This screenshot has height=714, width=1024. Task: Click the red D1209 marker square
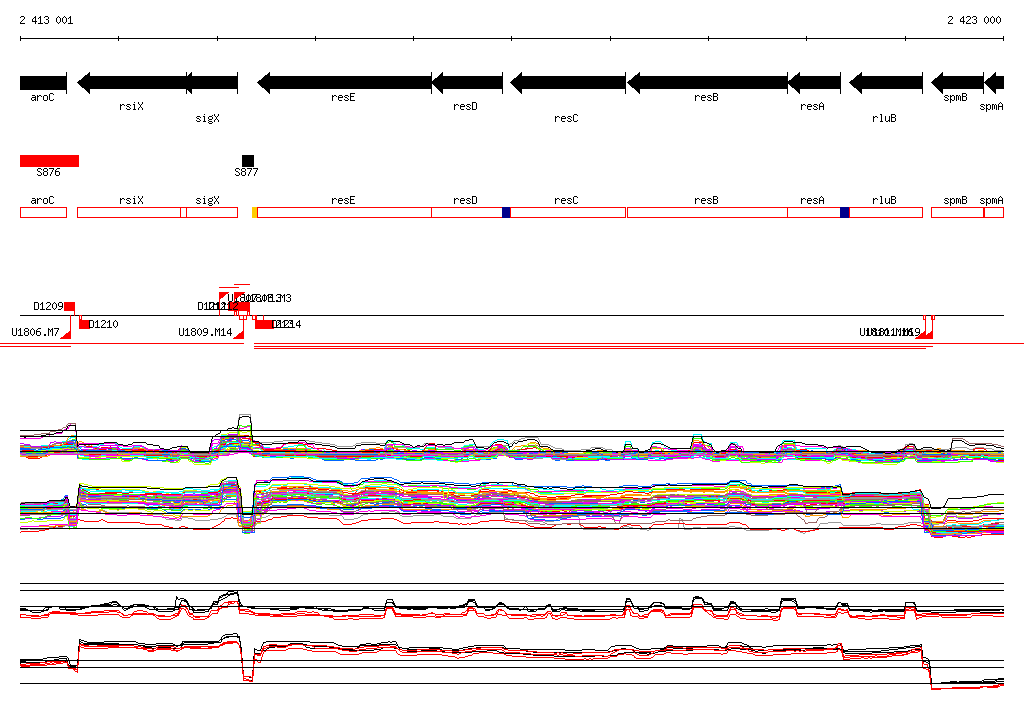click(x=69, y=307)
